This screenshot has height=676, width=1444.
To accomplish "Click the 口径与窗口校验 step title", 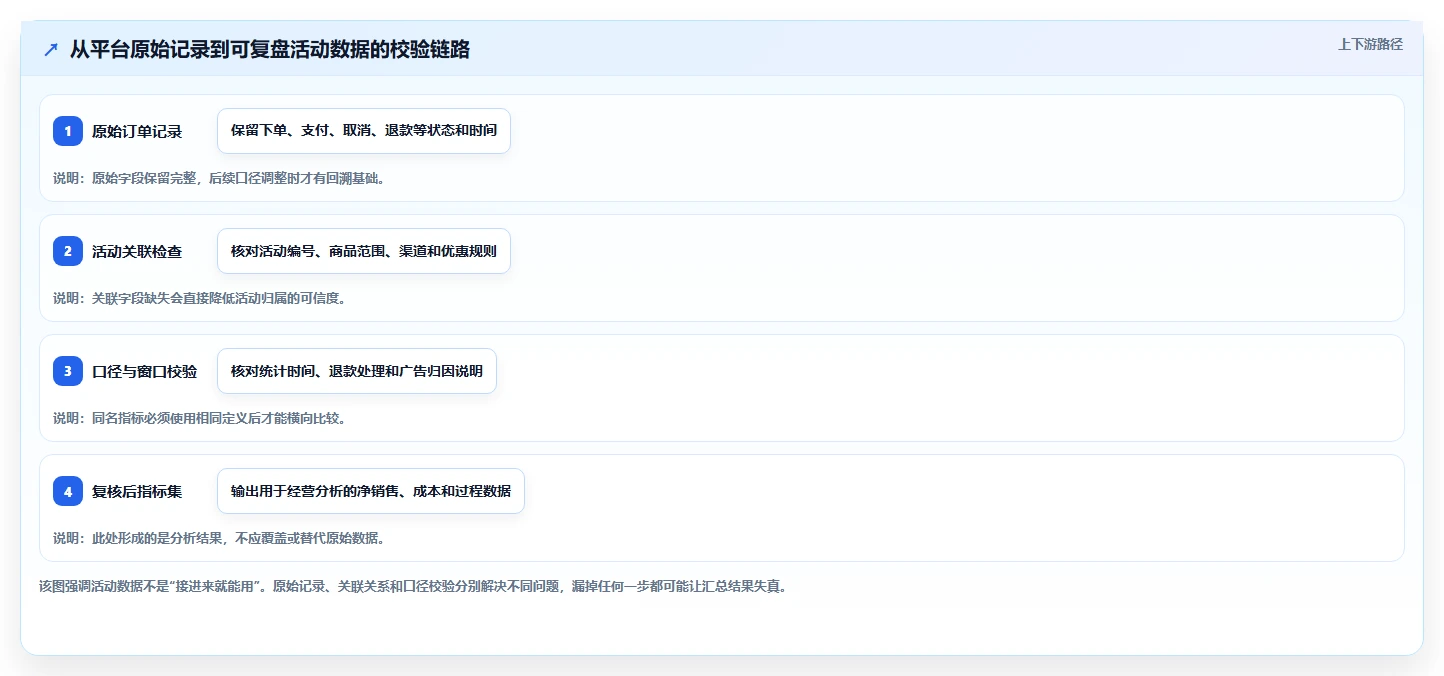I will pos(144,371).
